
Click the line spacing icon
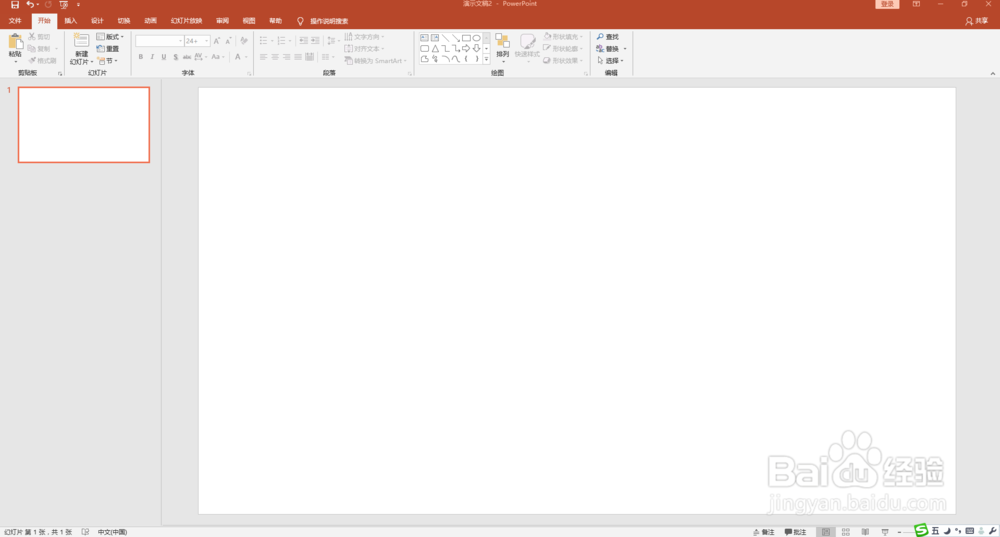click(x=332, y=41)
